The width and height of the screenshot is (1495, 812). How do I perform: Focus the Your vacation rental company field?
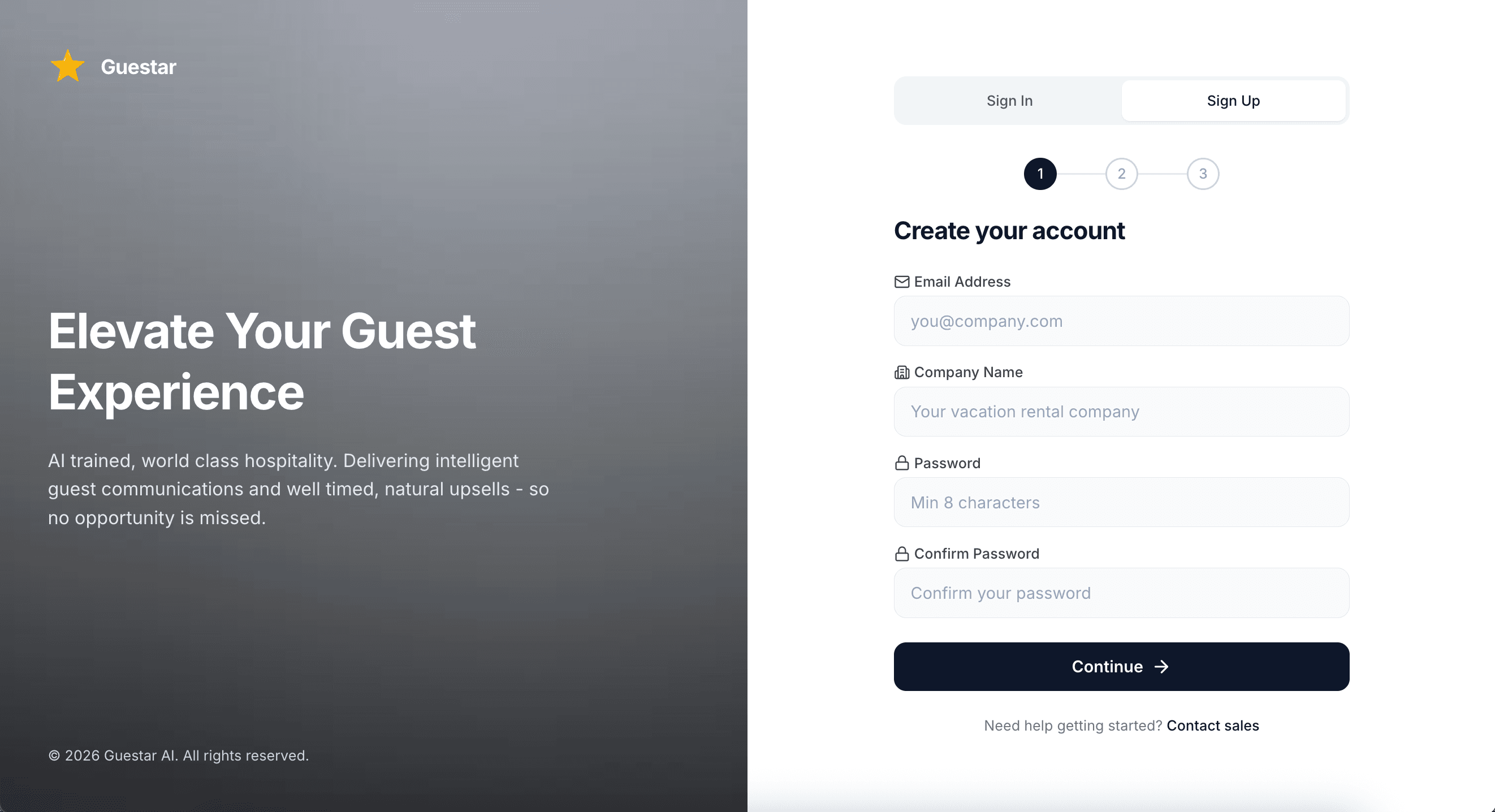pyautogui.click(x=1121, y=411)
